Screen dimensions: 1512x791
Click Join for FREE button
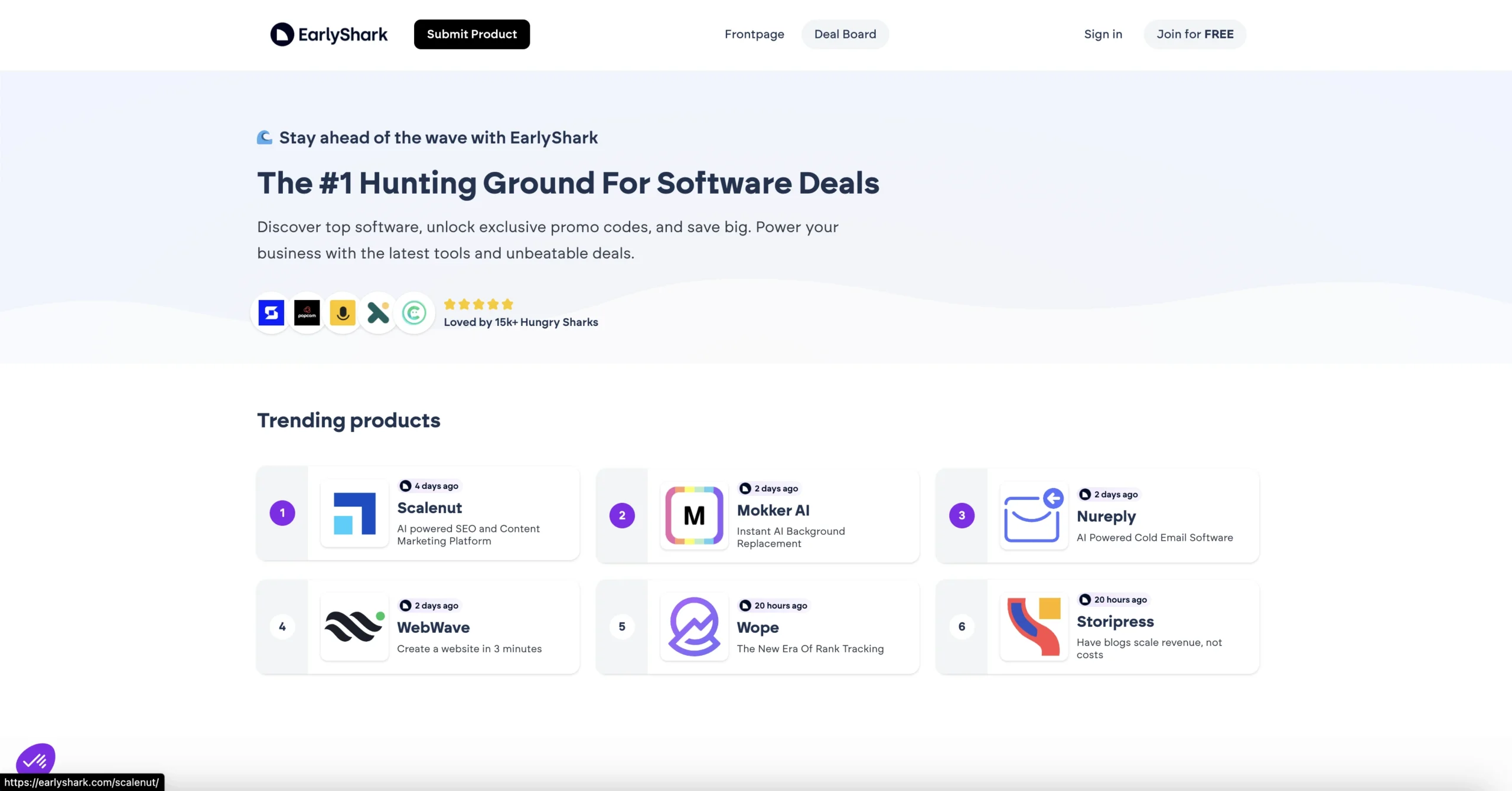[x=1195, y=34]
